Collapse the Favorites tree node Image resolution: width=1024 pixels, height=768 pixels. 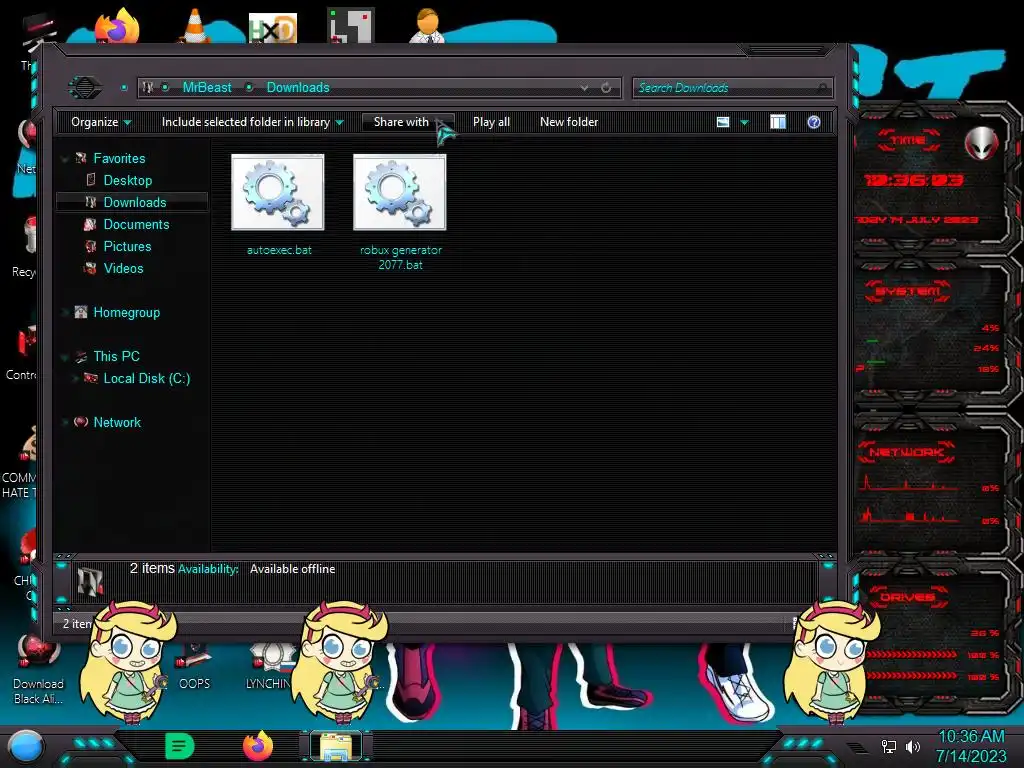point(65,159)
